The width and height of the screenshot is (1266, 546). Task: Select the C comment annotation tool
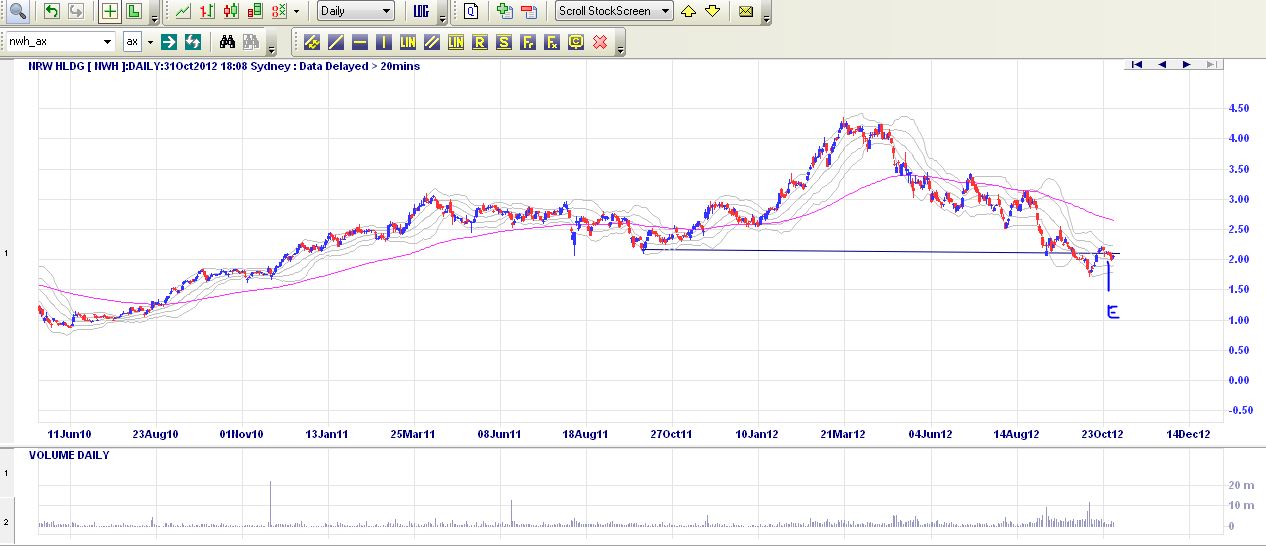tap(575, 42)
